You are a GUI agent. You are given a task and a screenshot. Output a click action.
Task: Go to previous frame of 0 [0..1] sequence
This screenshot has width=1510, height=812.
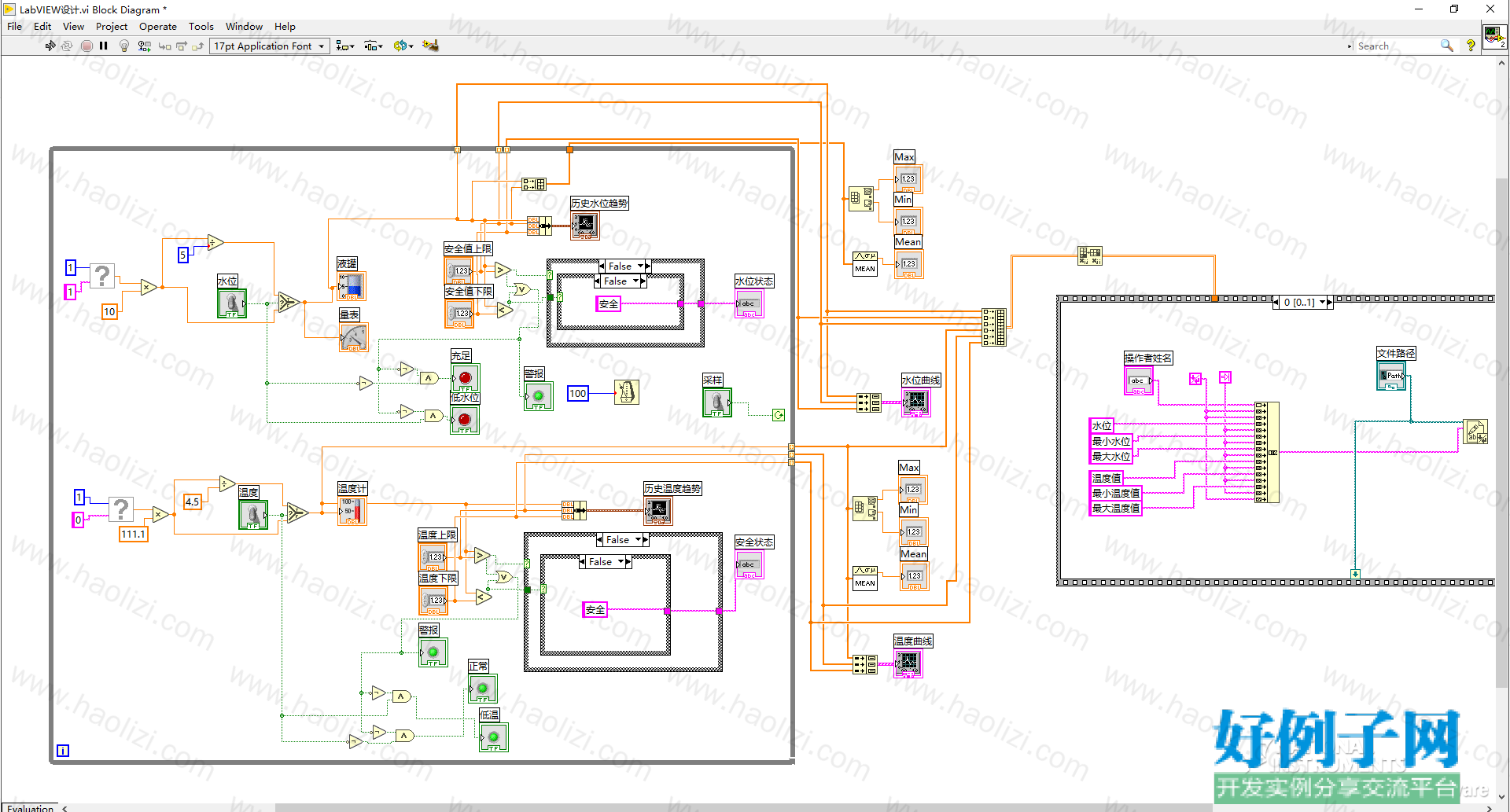[x=1276, y=302]
